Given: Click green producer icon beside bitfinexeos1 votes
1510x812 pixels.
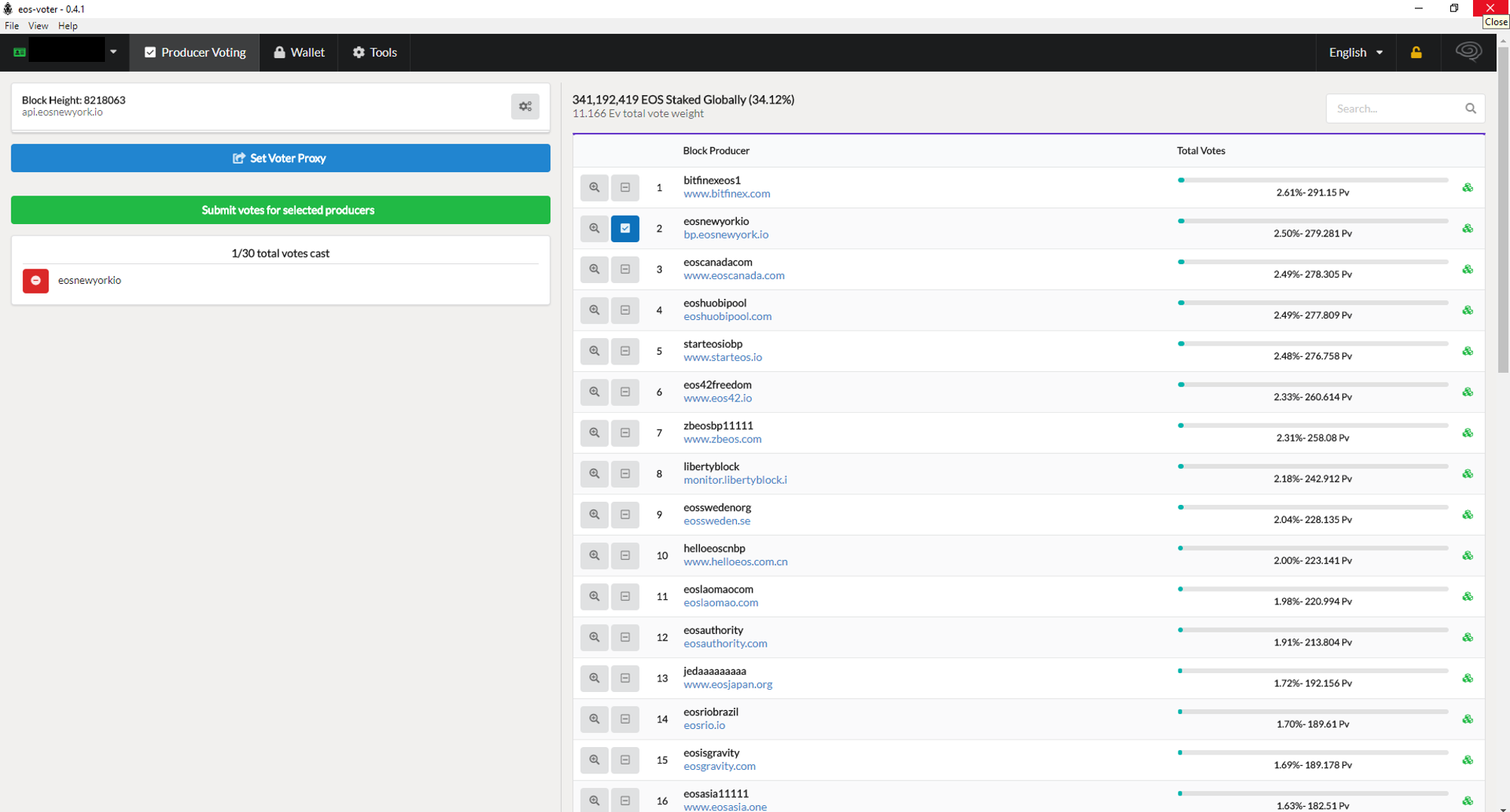Looking at the screenshot, I should pyautogui.click(x=1468, y=187).
